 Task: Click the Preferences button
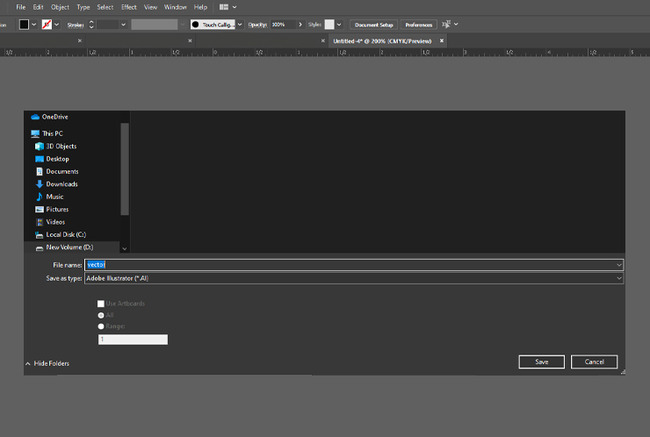(419, 25)
